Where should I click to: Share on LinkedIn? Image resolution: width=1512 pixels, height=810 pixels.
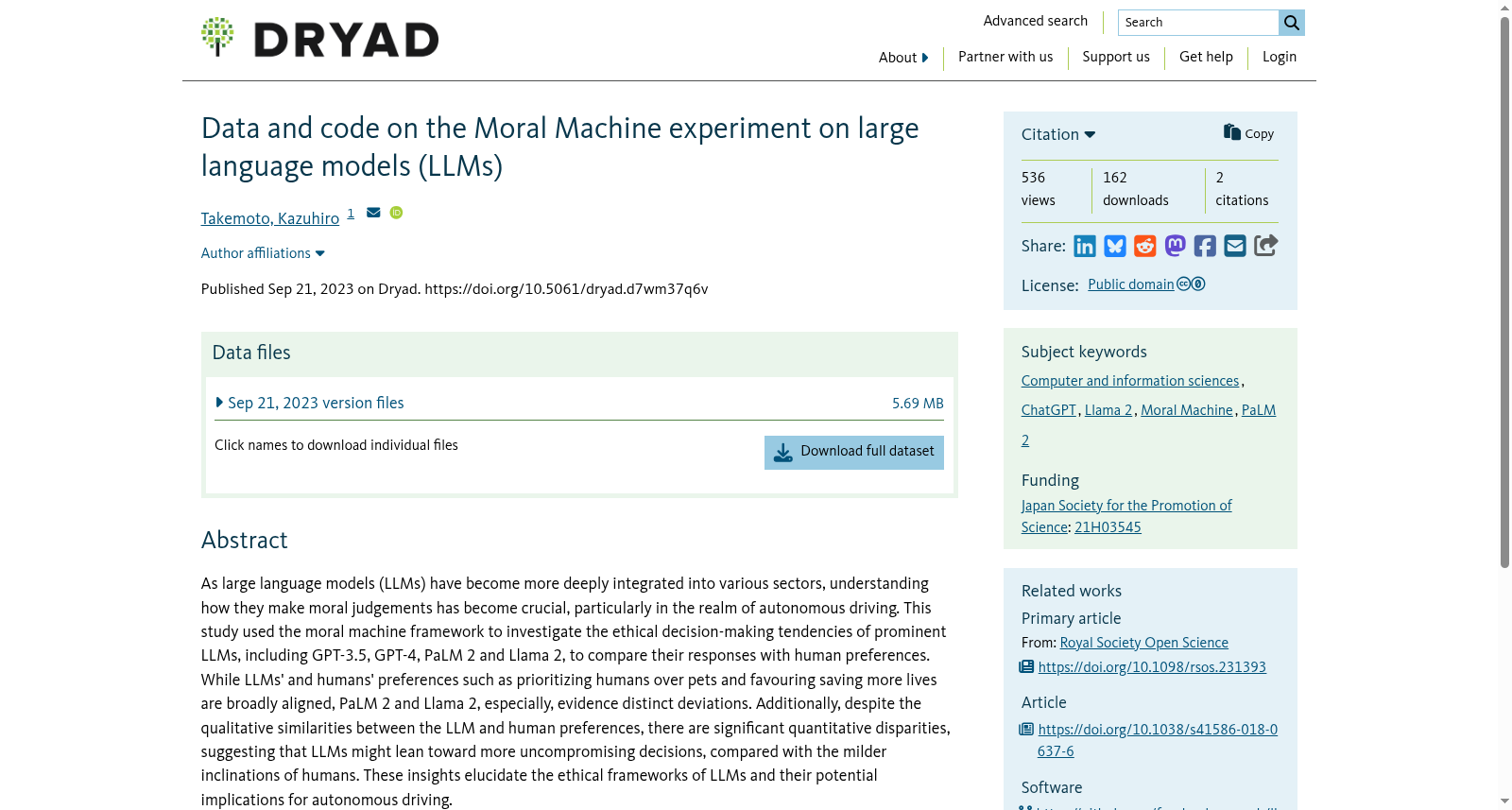(1085, 247)
